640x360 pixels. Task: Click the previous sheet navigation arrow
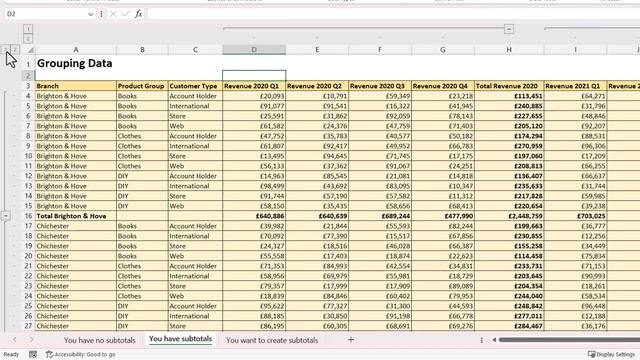click(x=15, y=340)
